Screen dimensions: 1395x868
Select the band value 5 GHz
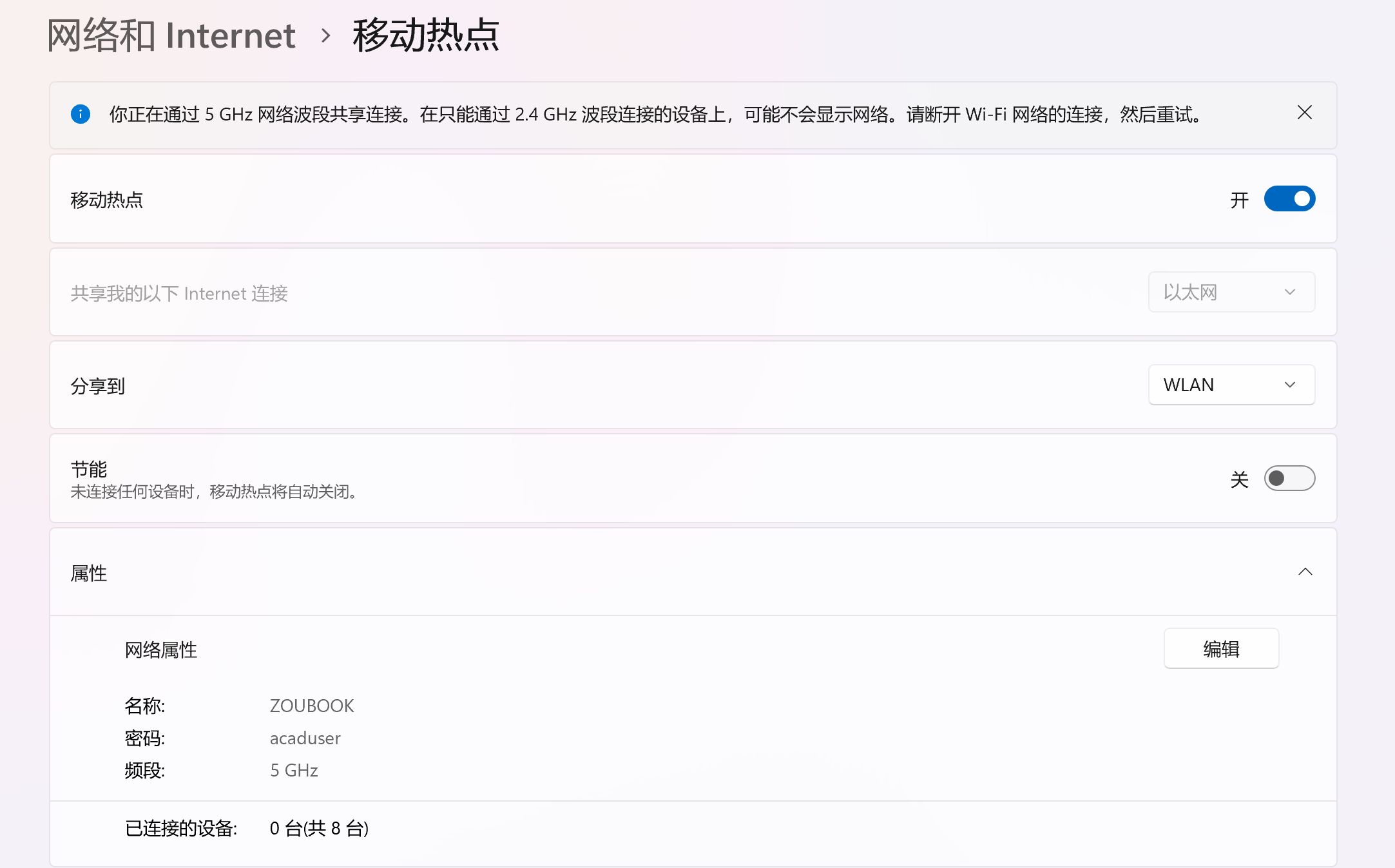point(294,771)
